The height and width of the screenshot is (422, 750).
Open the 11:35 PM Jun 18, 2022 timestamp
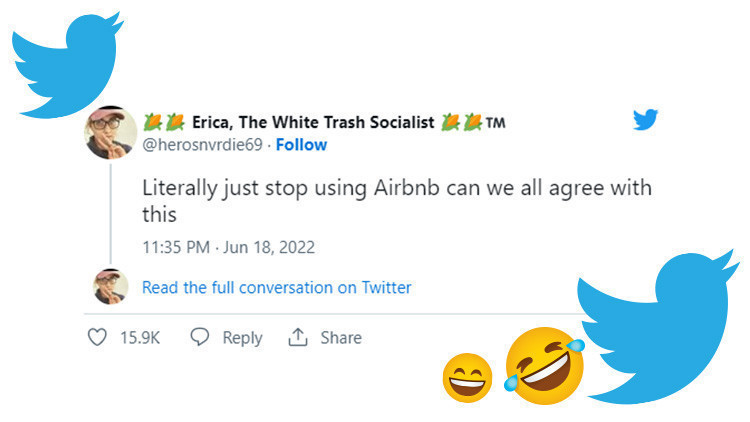(228, 246)
